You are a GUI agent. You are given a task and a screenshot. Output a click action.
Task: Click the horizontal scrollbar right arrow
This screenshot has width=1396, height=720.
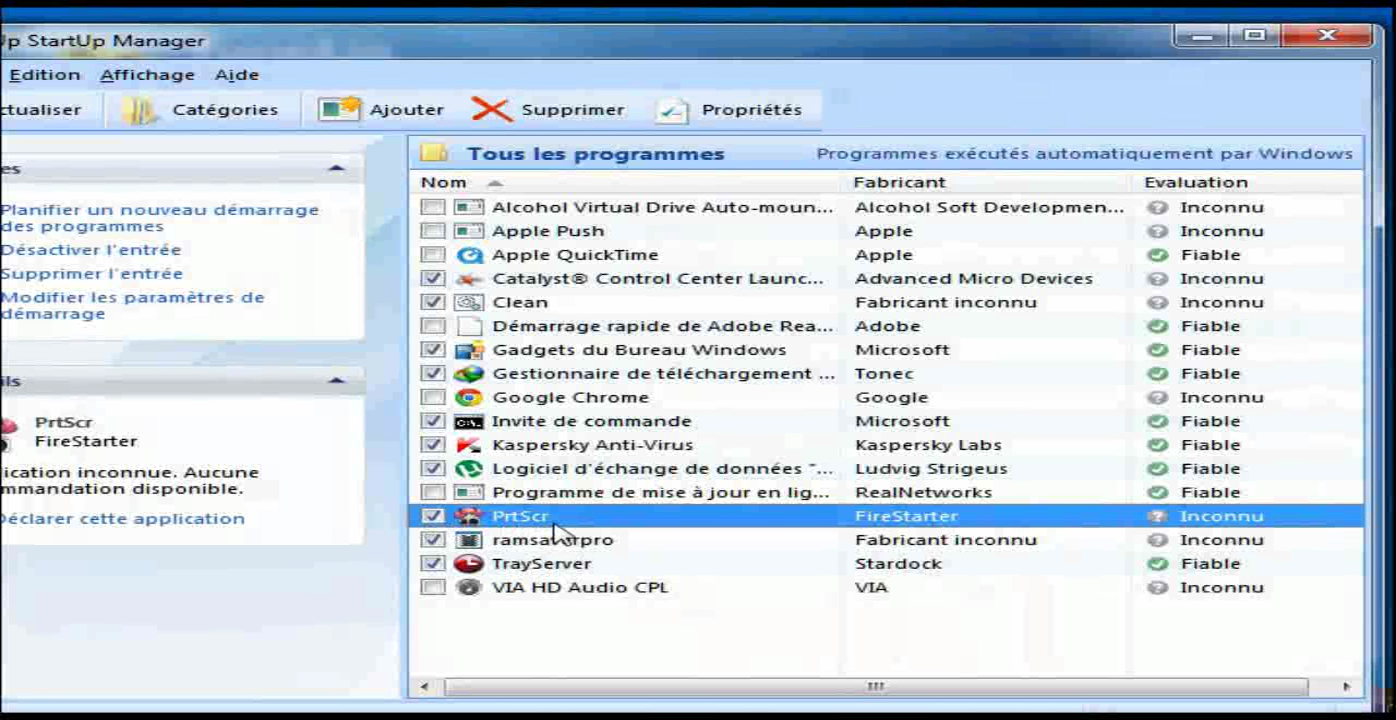pyautogui.click(x=1347, y=687)
